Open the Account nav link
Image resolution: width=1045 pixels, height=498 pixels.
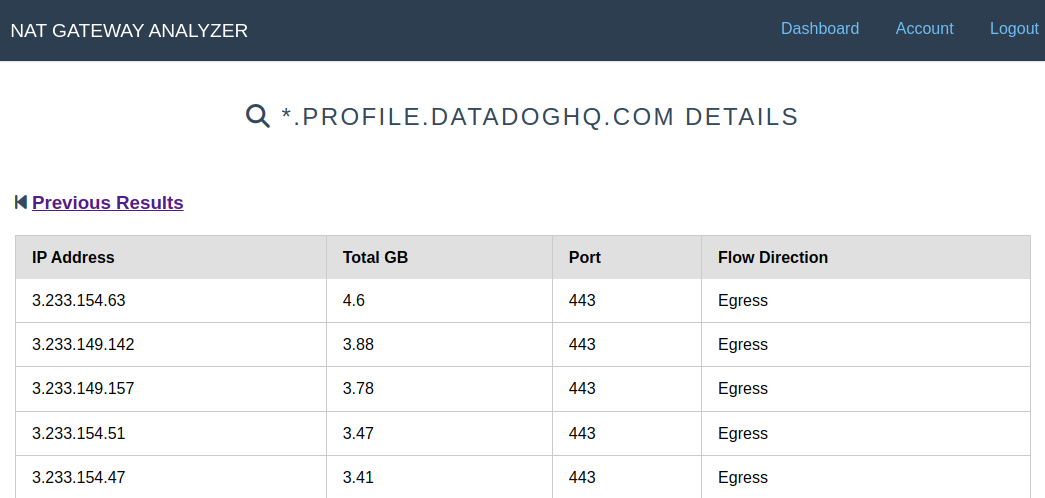924,29
